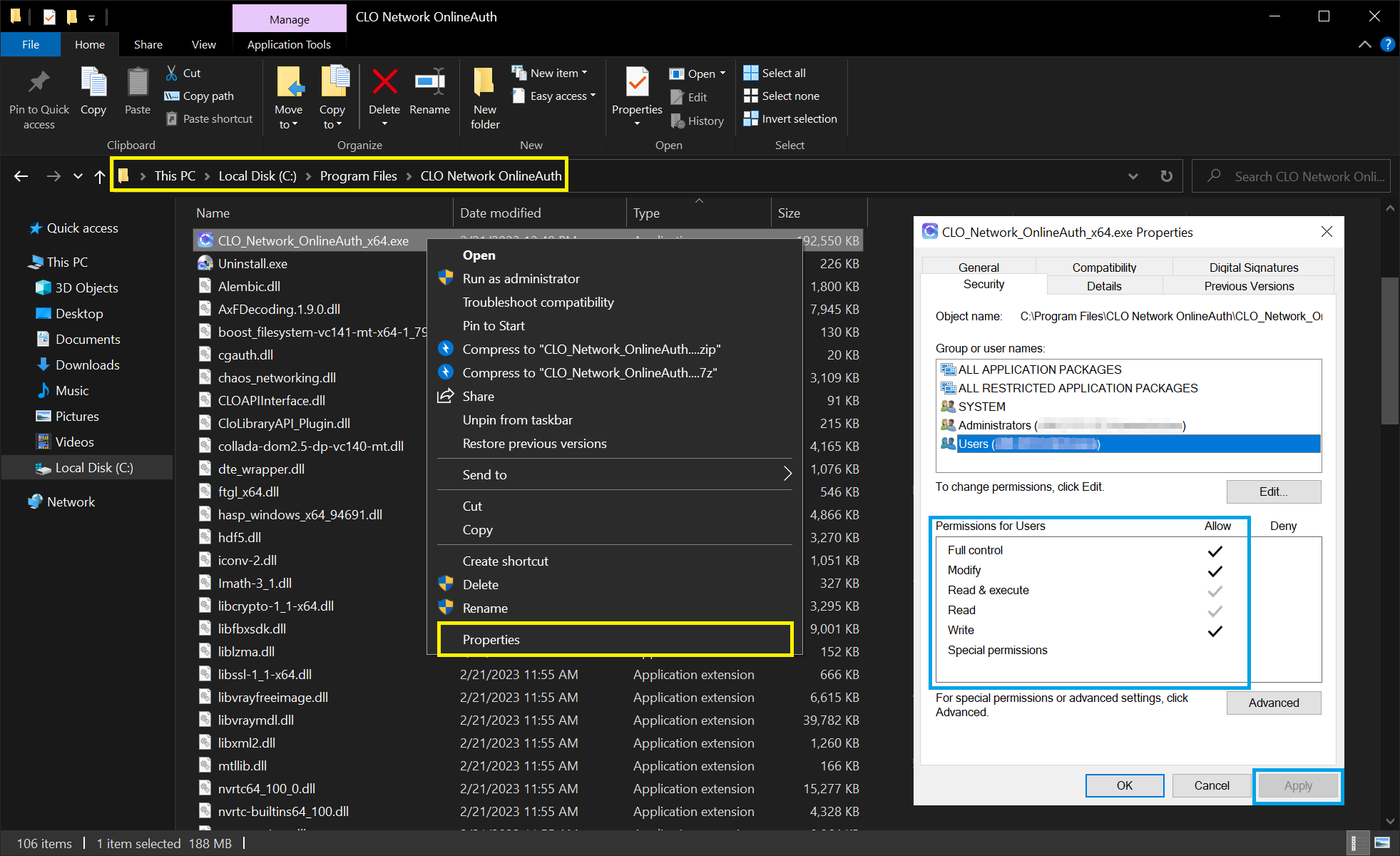The height and width of the screenshot is (856, 1400).
Task: Click the Rename ribbon icon
Action: coord(429,82)
